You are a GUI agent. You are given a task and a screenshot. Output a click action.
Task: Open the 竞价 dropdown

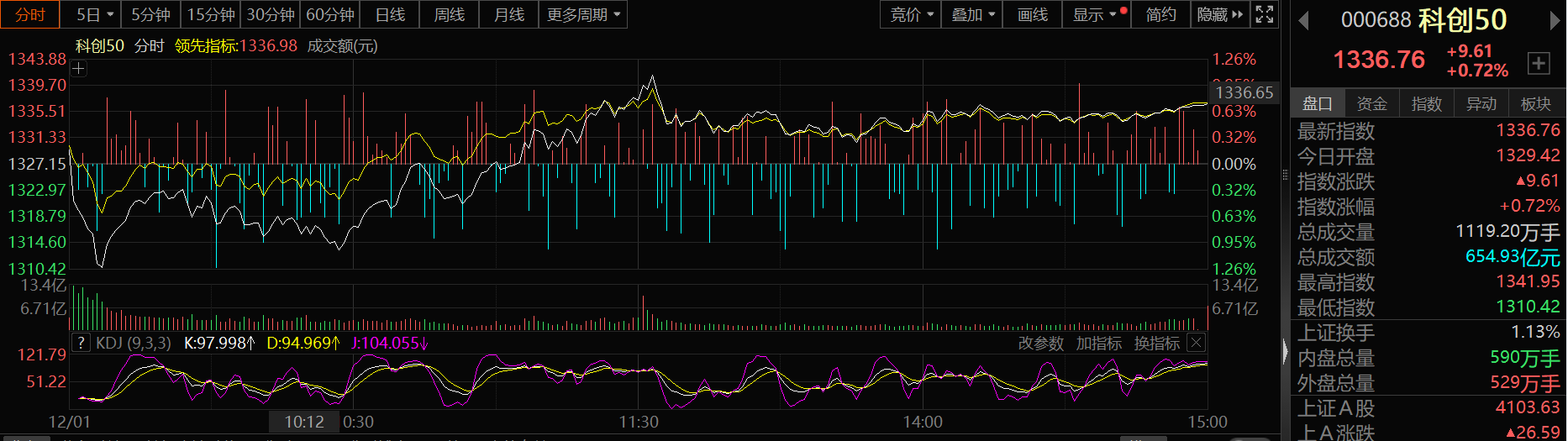click(911, 14)
